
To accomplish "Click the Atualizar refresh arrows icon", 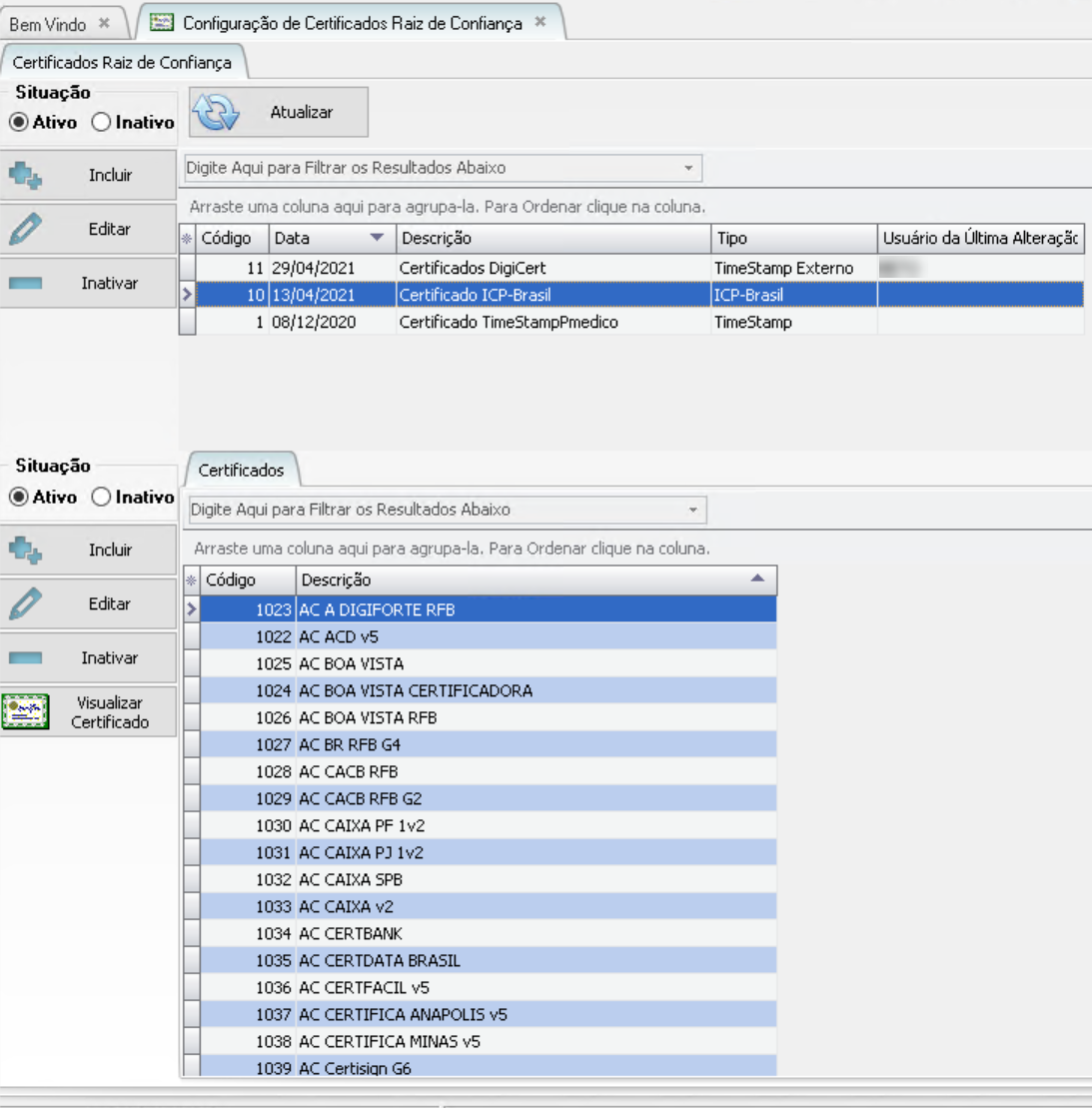I will coord(216,113).
